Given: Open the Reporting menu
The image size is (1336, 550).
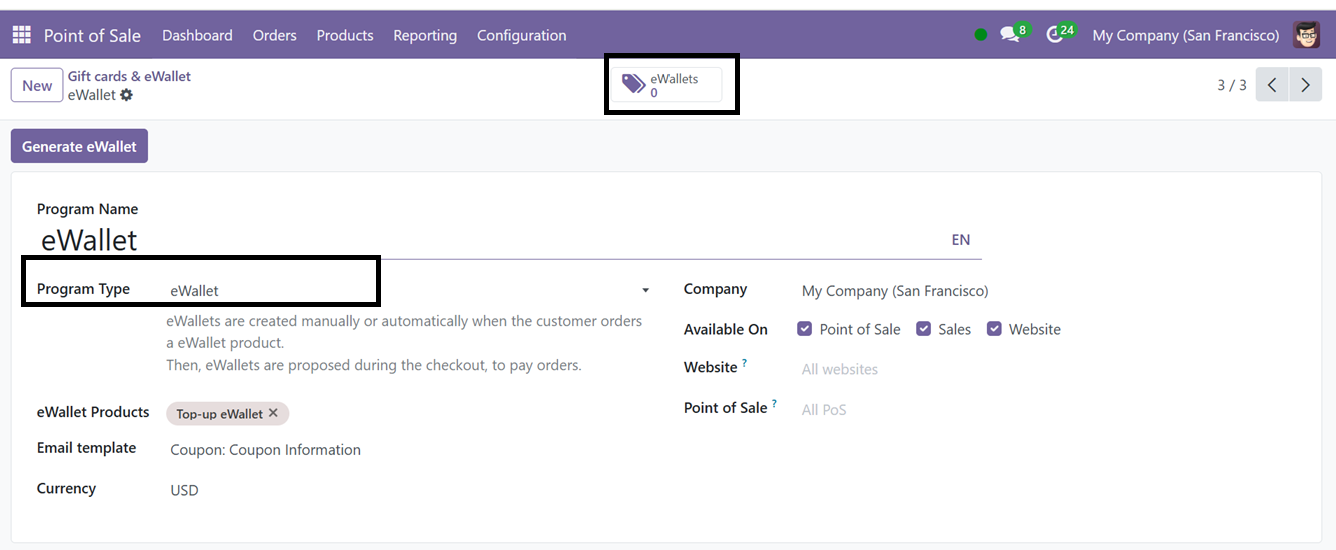Looking at the screenshot, I should (425, 35).
